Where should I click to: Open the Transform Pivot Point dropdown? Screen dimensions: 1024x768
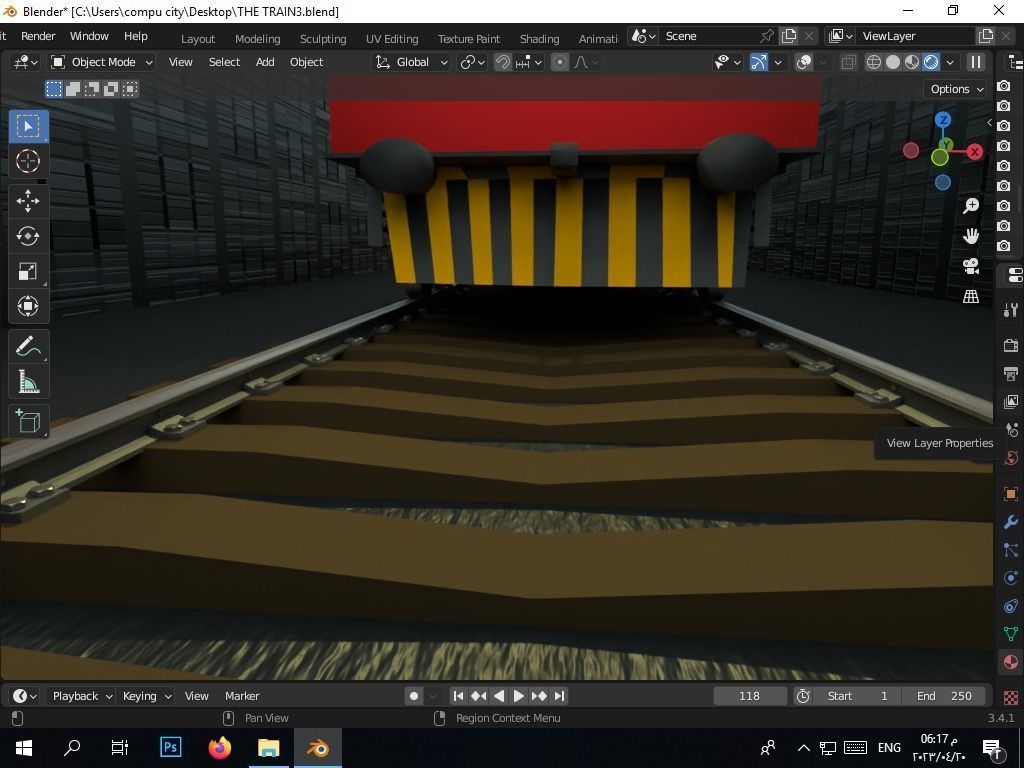click(473, 62)
